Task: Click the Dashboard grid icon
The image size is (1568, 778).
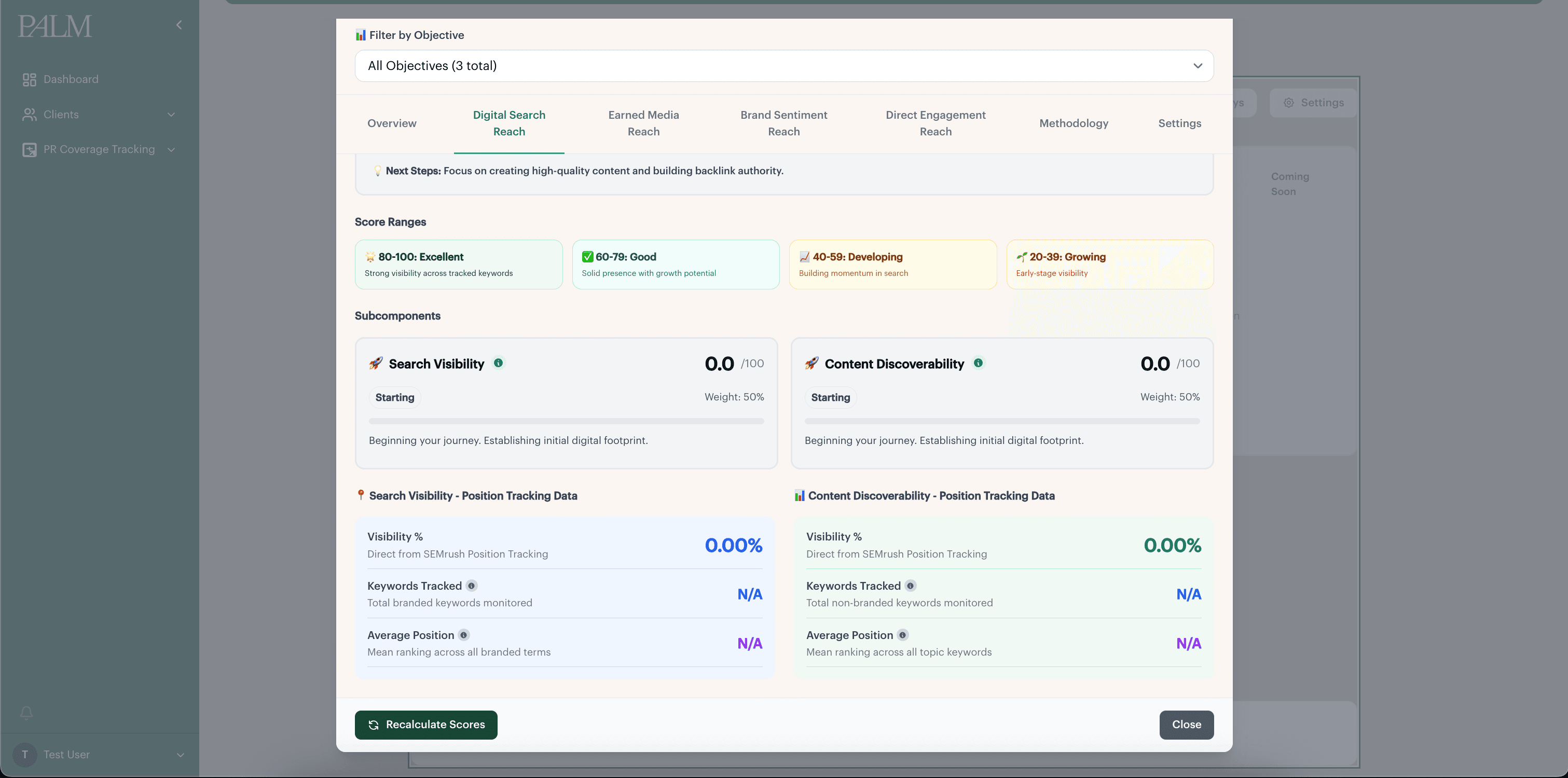Action: pyautogui.click(x=29, y=80)
